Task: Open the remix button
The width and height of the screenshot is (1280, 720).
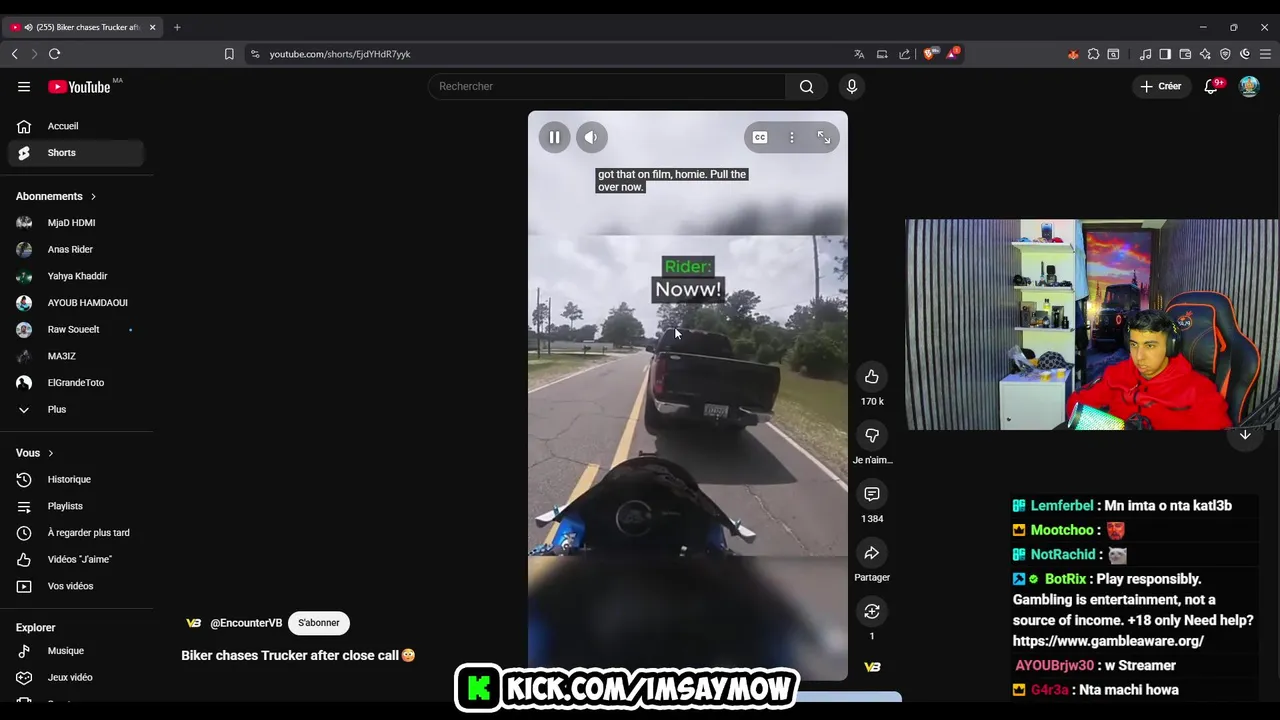Action: coord(872,611)
